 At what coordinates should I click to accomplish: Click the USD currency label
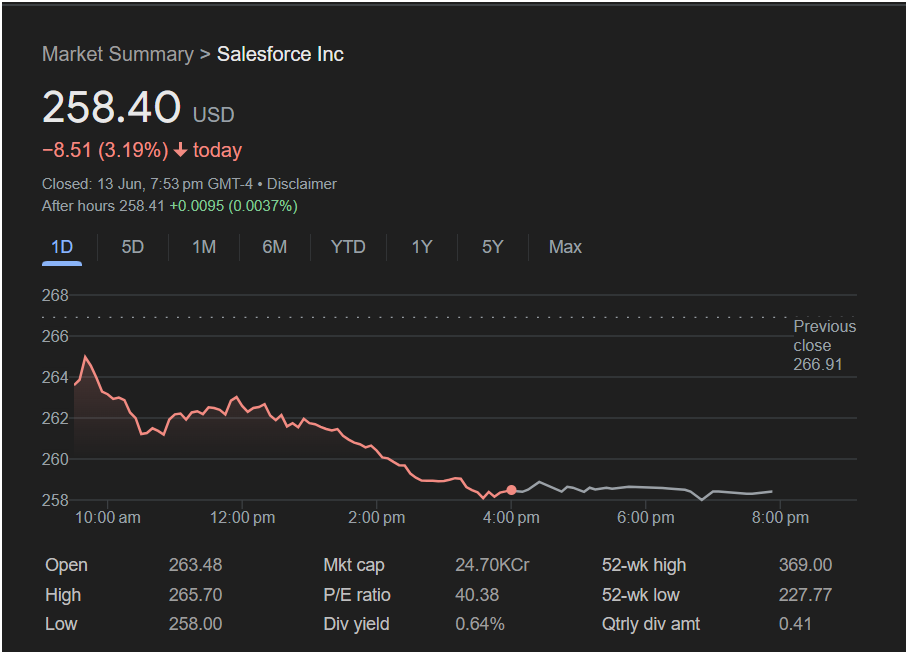coord(214,115)
